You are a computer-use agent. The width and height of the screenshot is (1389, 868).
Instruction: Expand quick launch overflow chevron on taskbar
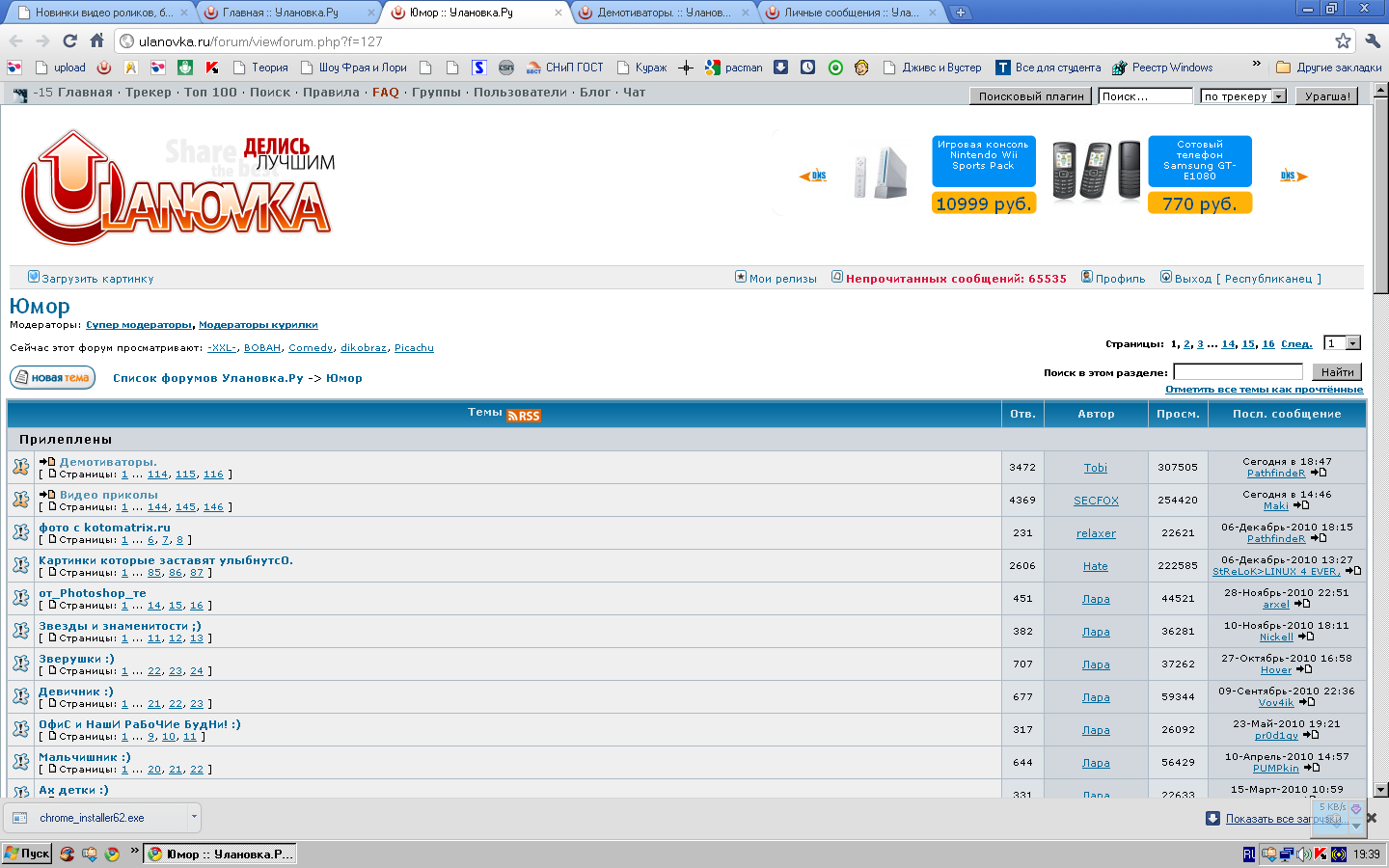[134, 852]
